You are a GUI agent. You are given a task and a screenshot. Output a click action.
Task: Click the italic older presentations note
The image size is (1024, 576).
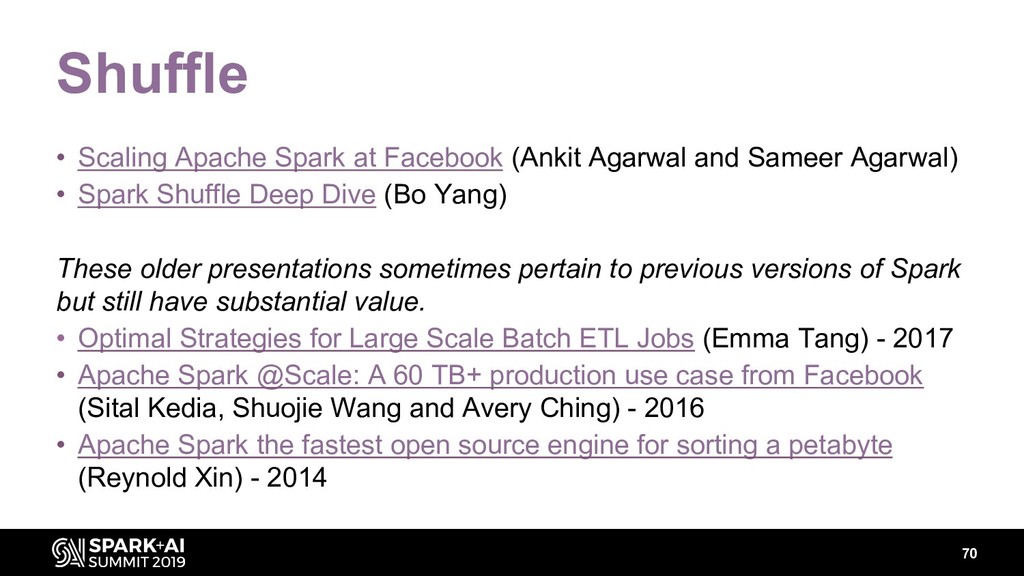coord(509,285)
